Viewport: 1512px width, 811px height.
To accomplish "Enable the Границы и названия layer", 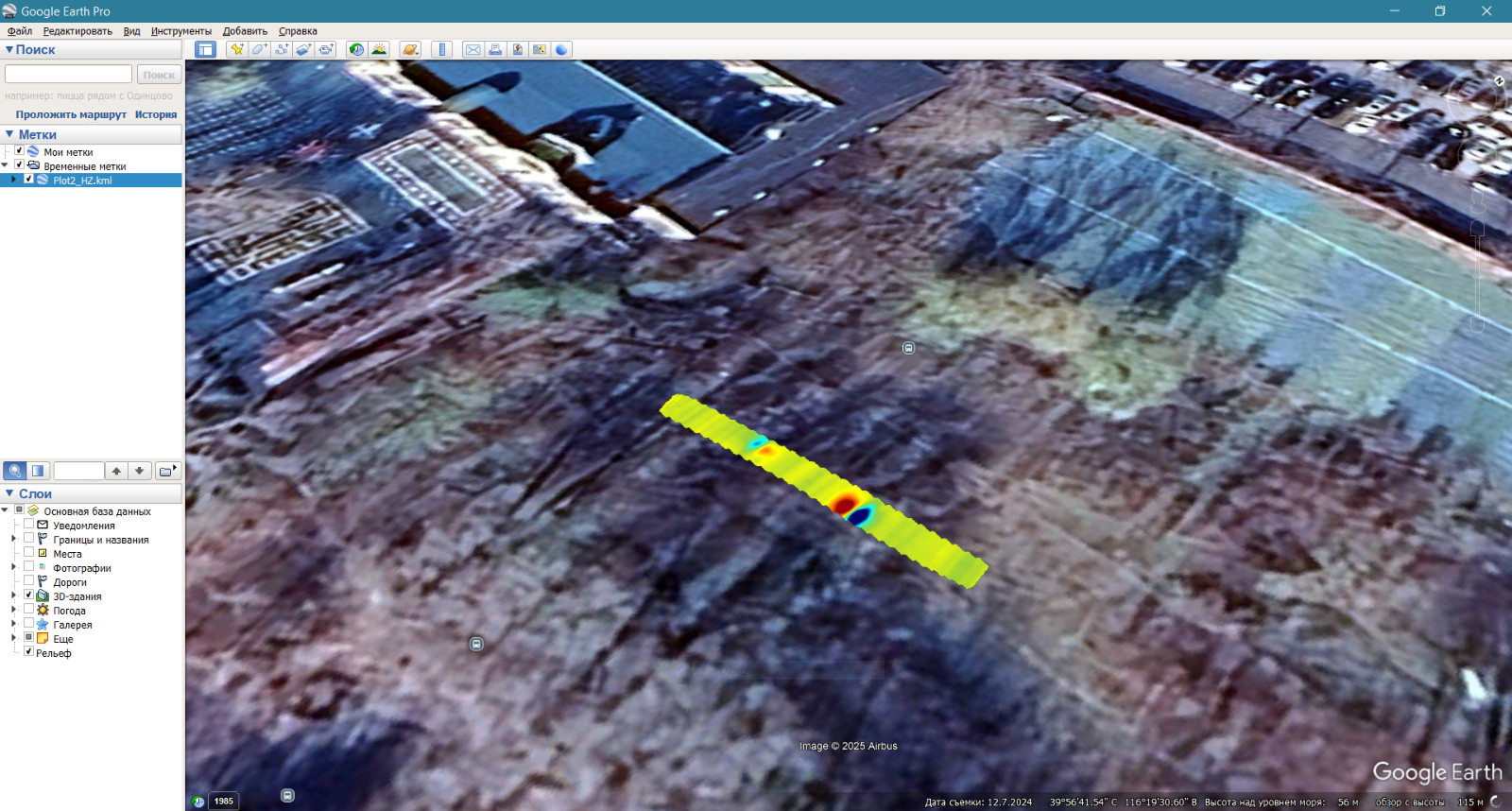I will pos(28,538).
